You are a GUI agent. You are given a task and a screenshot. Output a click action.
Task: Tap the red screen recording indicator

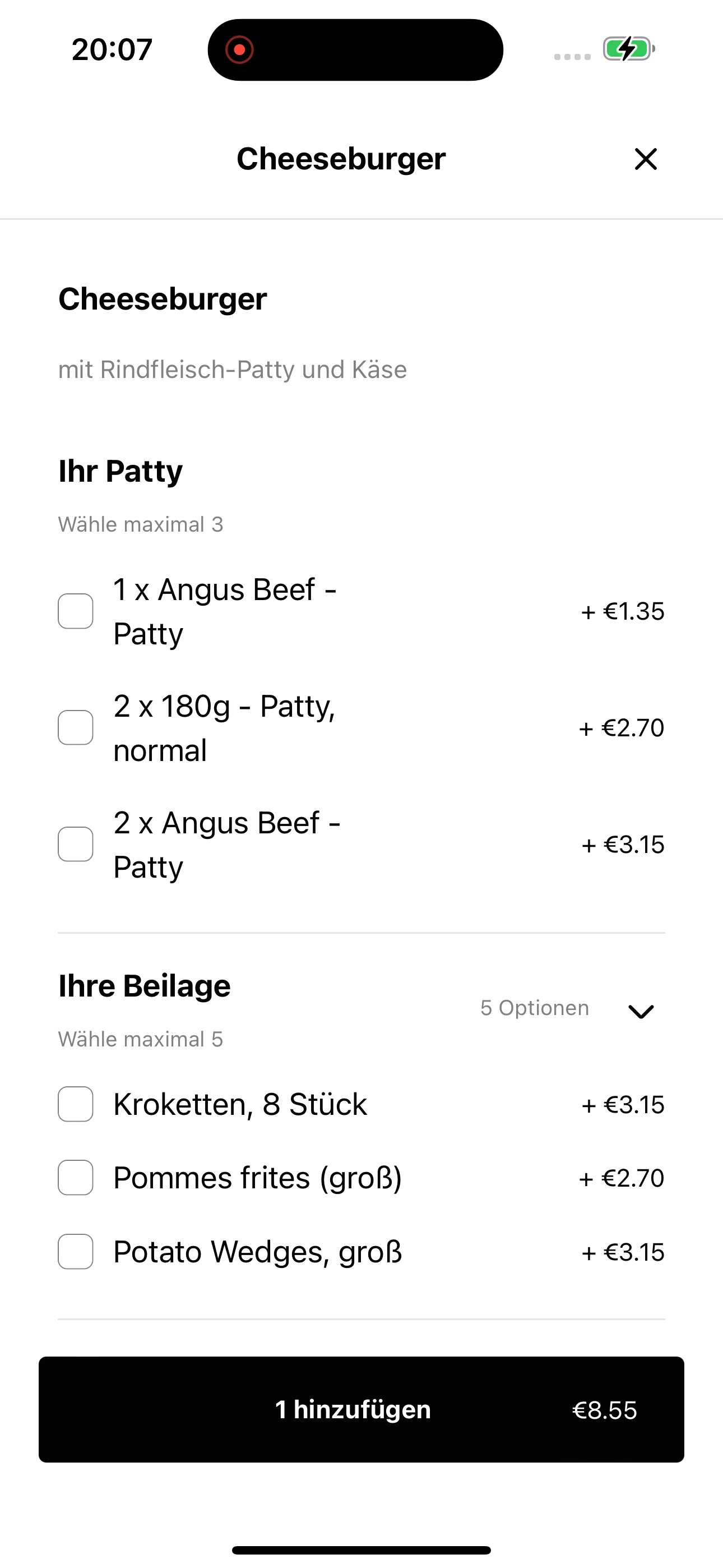[x=239, y=50]
